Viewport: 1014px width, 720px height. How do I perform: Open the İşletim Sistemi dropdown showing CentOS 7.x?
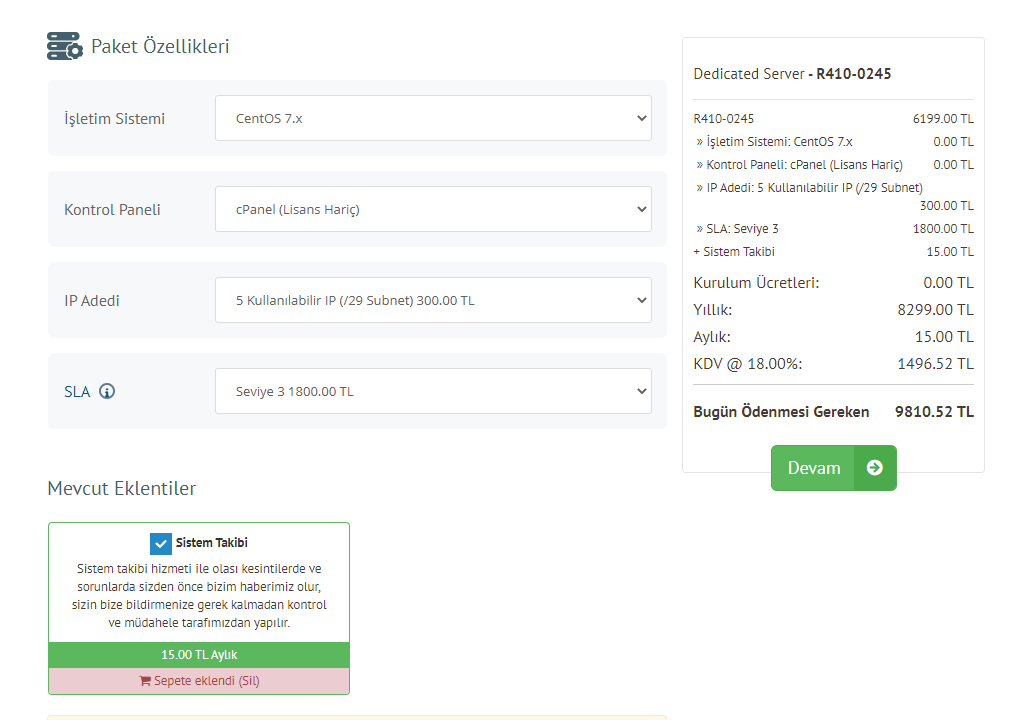433,118
